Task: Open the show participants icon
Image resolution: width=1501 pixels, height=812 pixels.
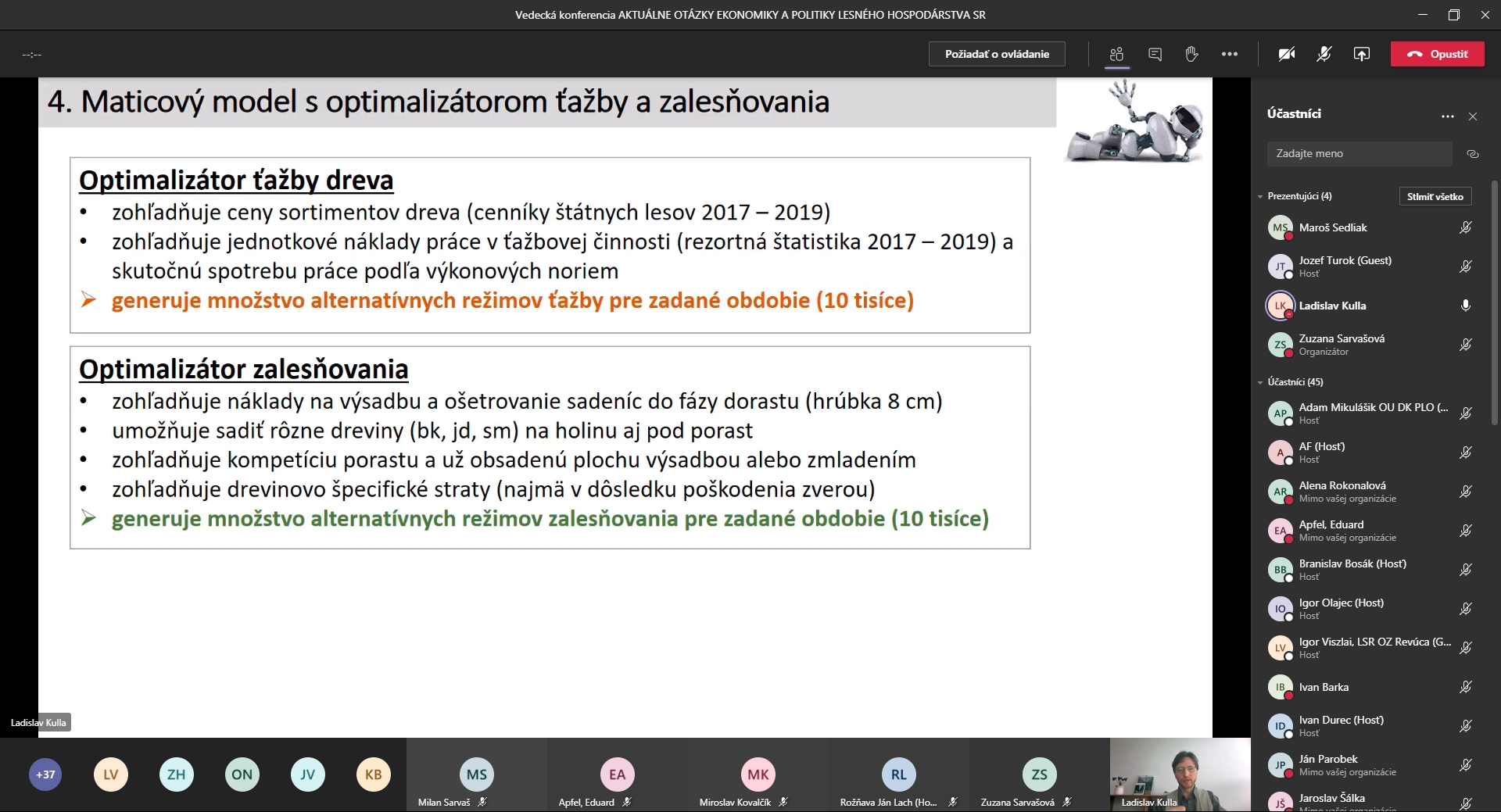Action: click(1116, 54)
